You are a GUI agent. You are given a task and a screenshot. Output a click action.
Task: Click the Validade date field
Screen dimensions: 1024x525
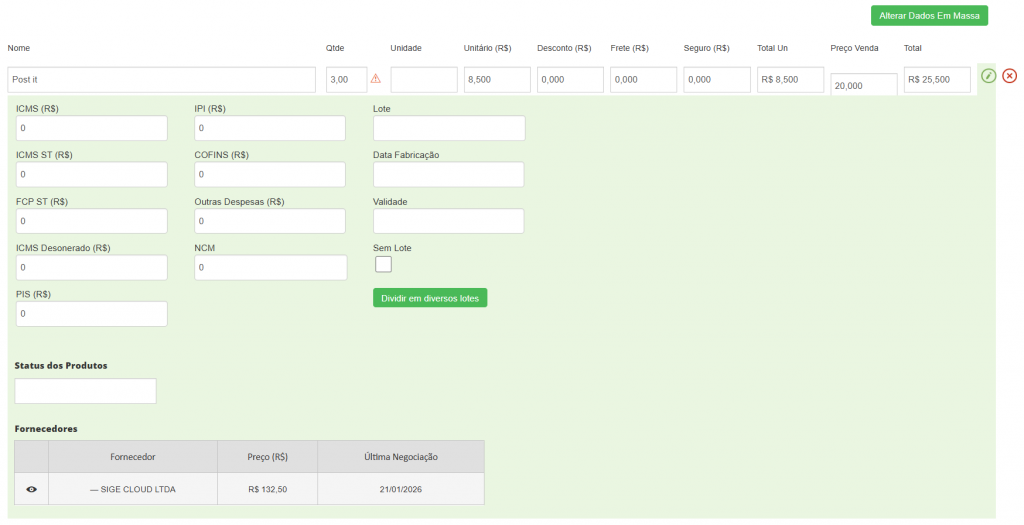pos(449,221)
